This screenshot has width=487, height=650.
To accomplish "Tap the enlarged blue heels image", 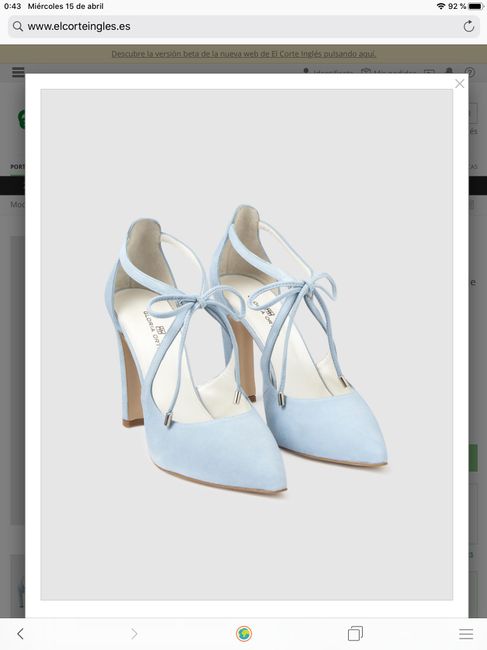I will point(247,344).
